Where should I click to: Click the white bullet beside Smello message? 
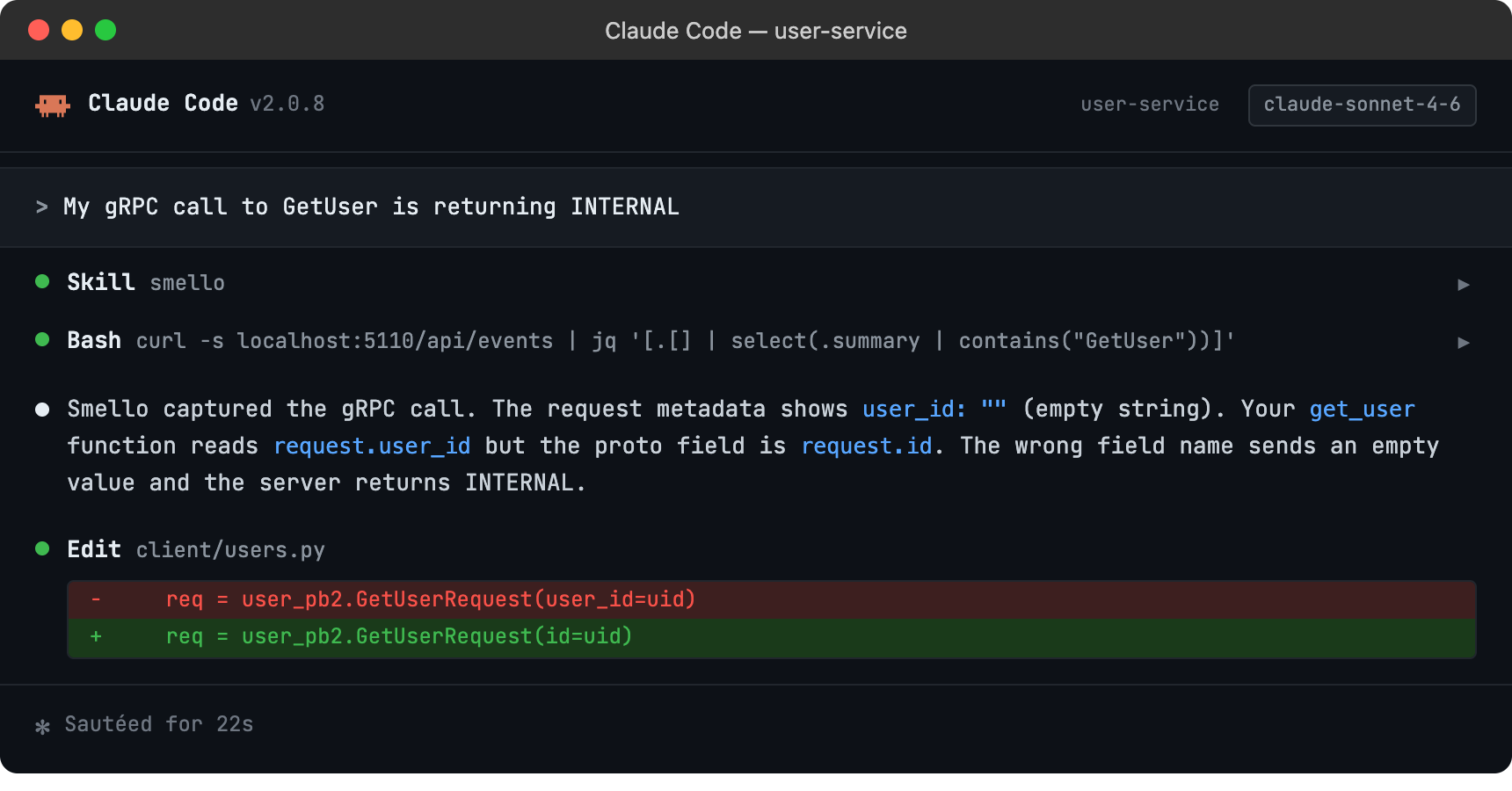pyautogui.click(x=42, y=409)
